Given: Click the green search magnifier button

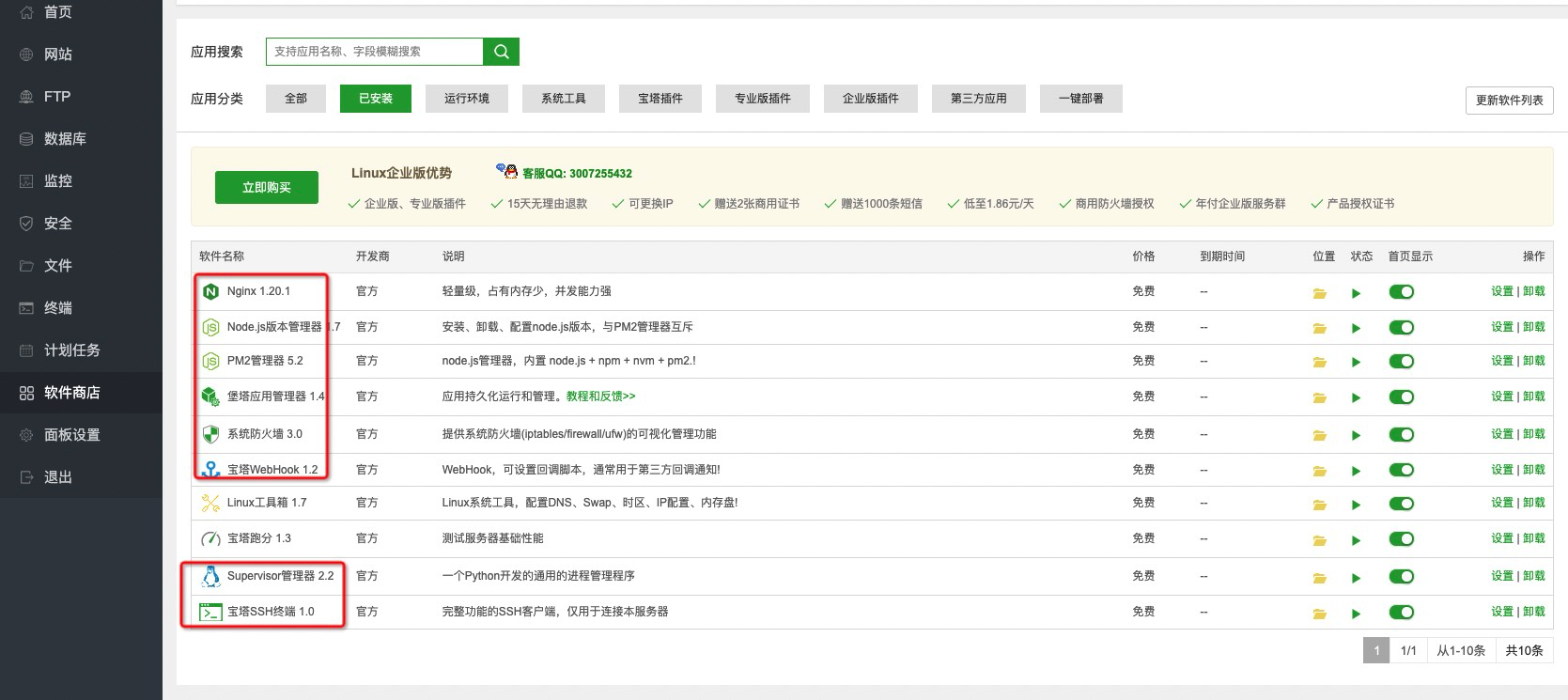Looking at the screenshot, I should click(501, 52).
